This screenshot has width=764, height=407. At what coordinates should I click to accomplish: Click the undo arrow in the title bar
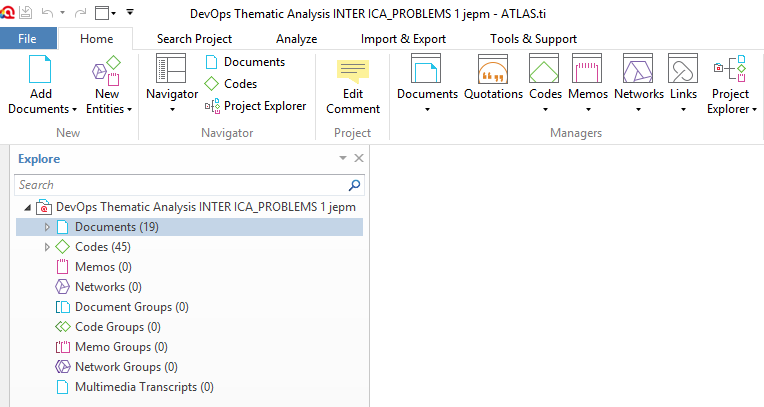(x=47, y=13)
